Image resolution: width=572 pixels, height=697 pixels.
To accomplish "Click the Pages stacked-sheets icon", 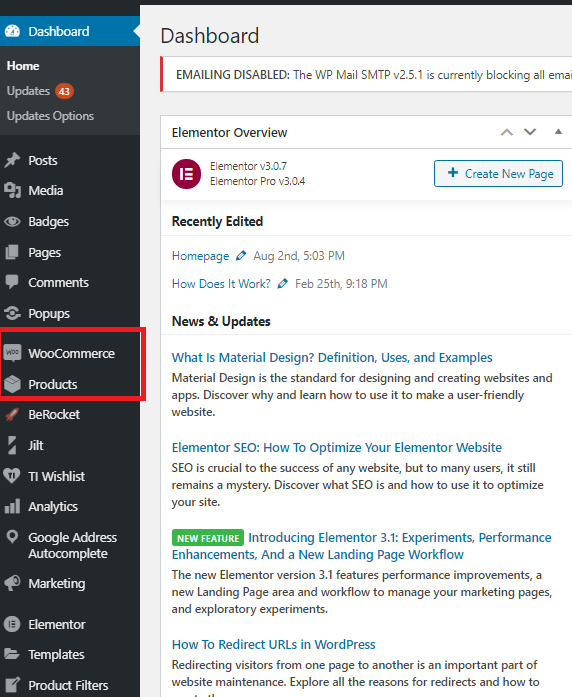I will coord(12,252).
